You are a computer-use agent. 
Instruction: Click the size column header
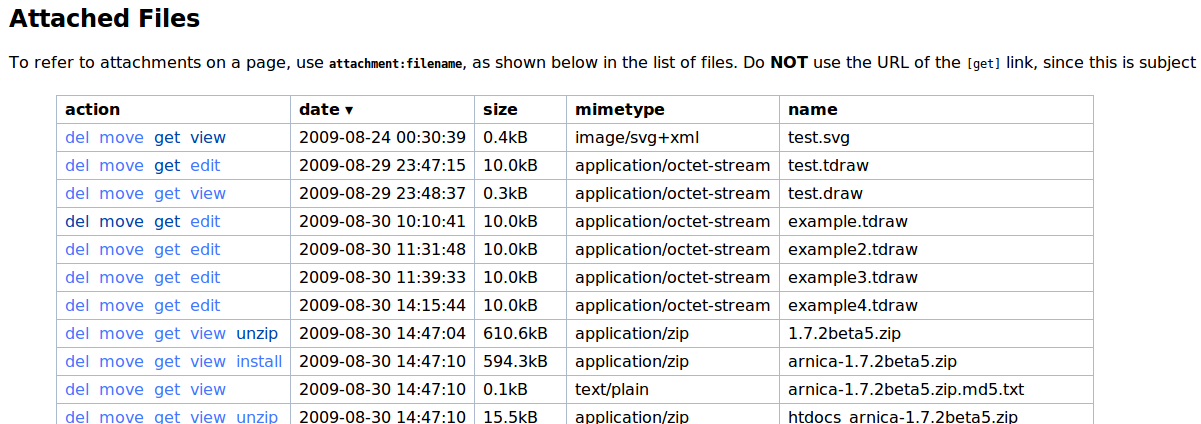[x=500, y=110]
